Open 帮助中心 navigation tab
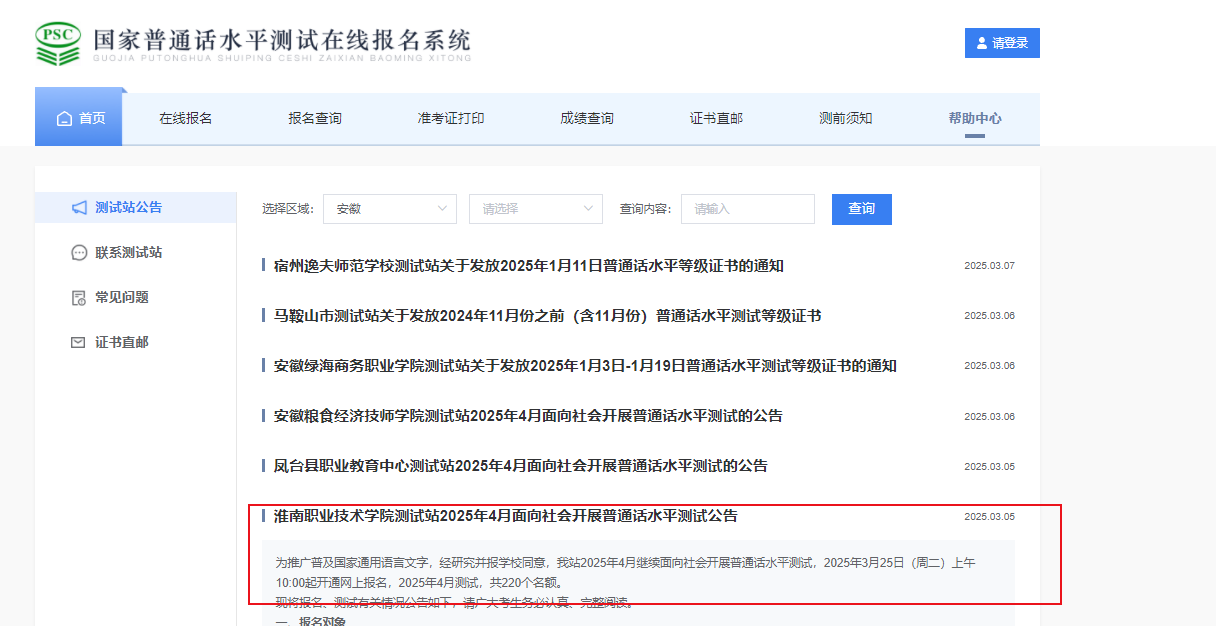This screenshot has width=1216, height=626. [975, 118]
